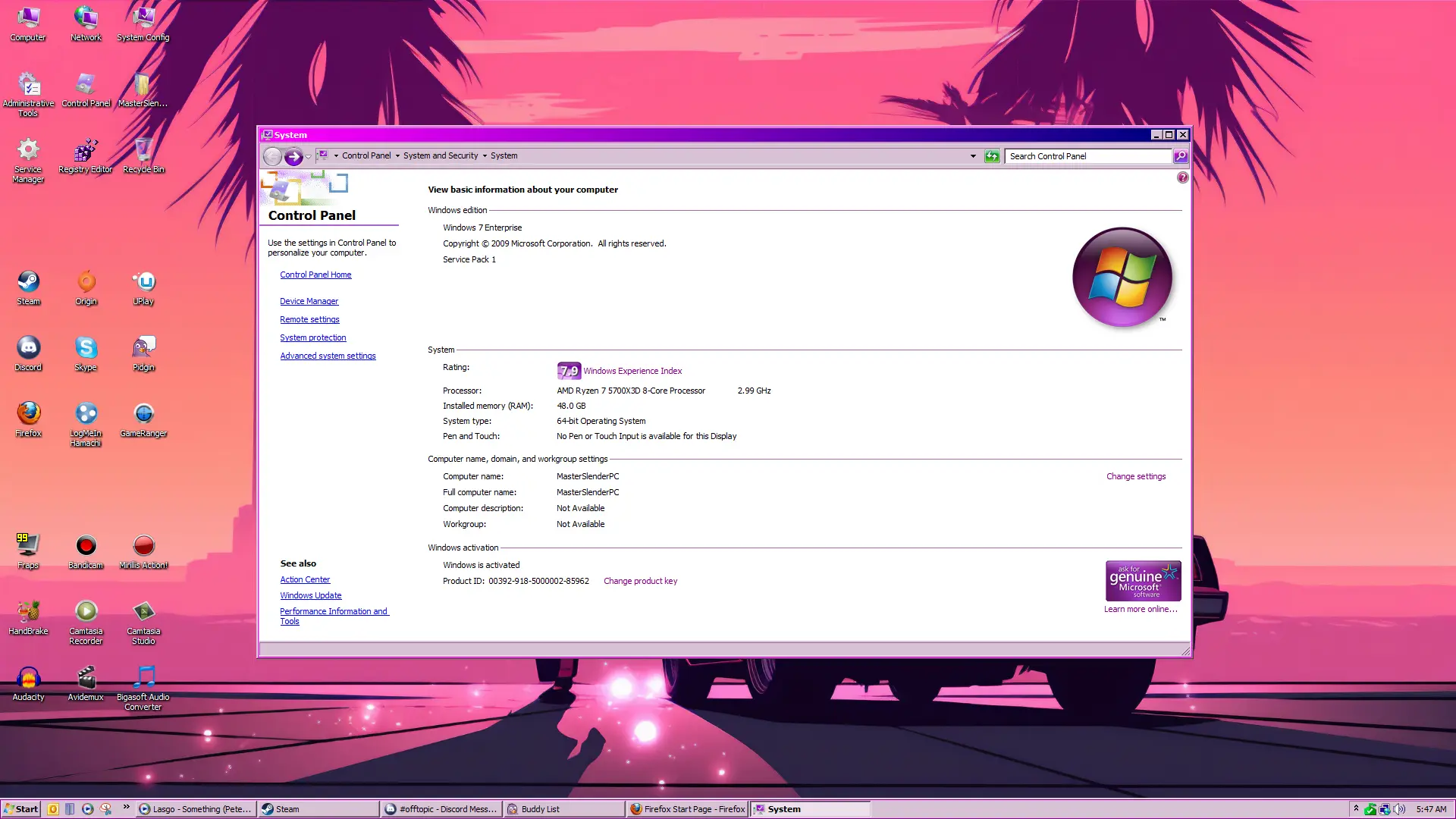Screen dimensions: 1456x819
Task: Switch to Discord #offtopic taskbar window
Action: (441, 809)
